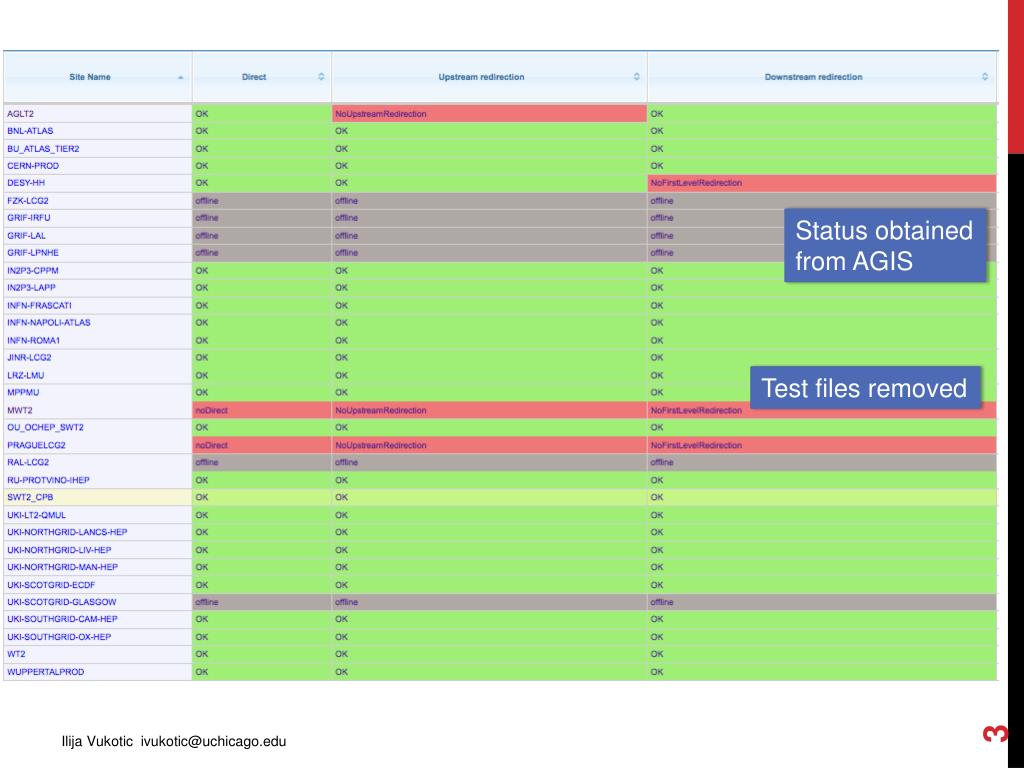Open UKI-LT2-QMUL site link
The height and width of the screenshot is (768, 1024).
(x=37, y=515)
